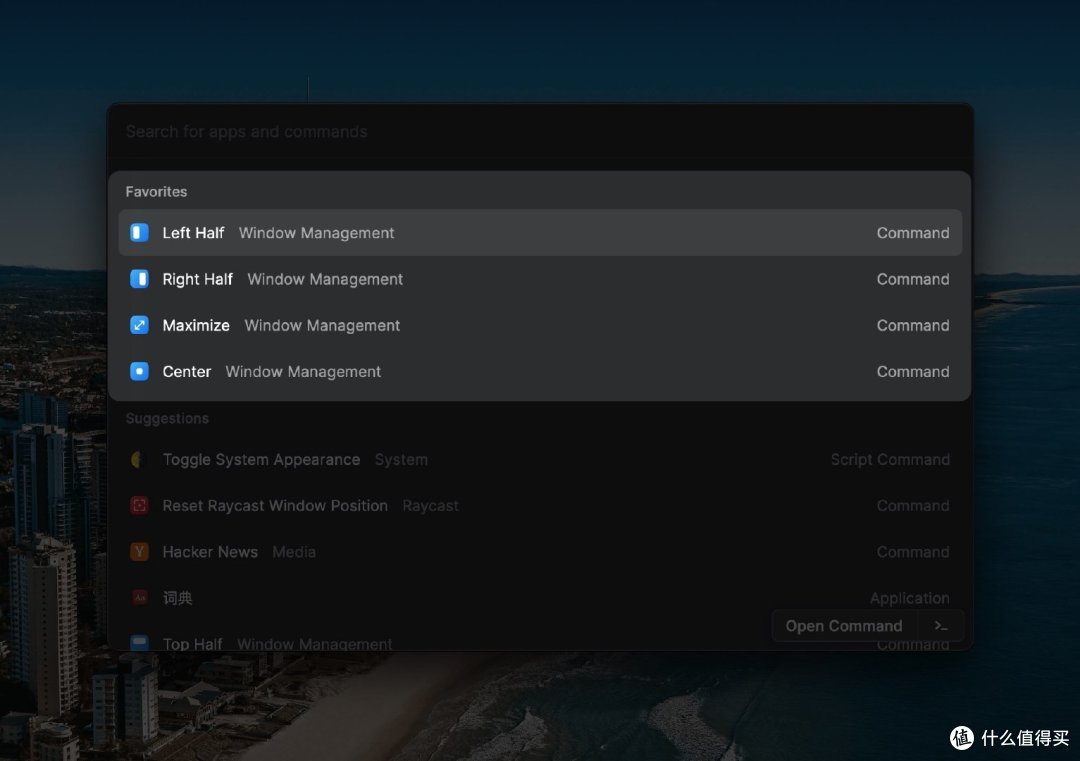Image resolution: width=1080 pixels, height=761 pixels.
Task: Click the Suggestions section header
Action: (167, 418)
